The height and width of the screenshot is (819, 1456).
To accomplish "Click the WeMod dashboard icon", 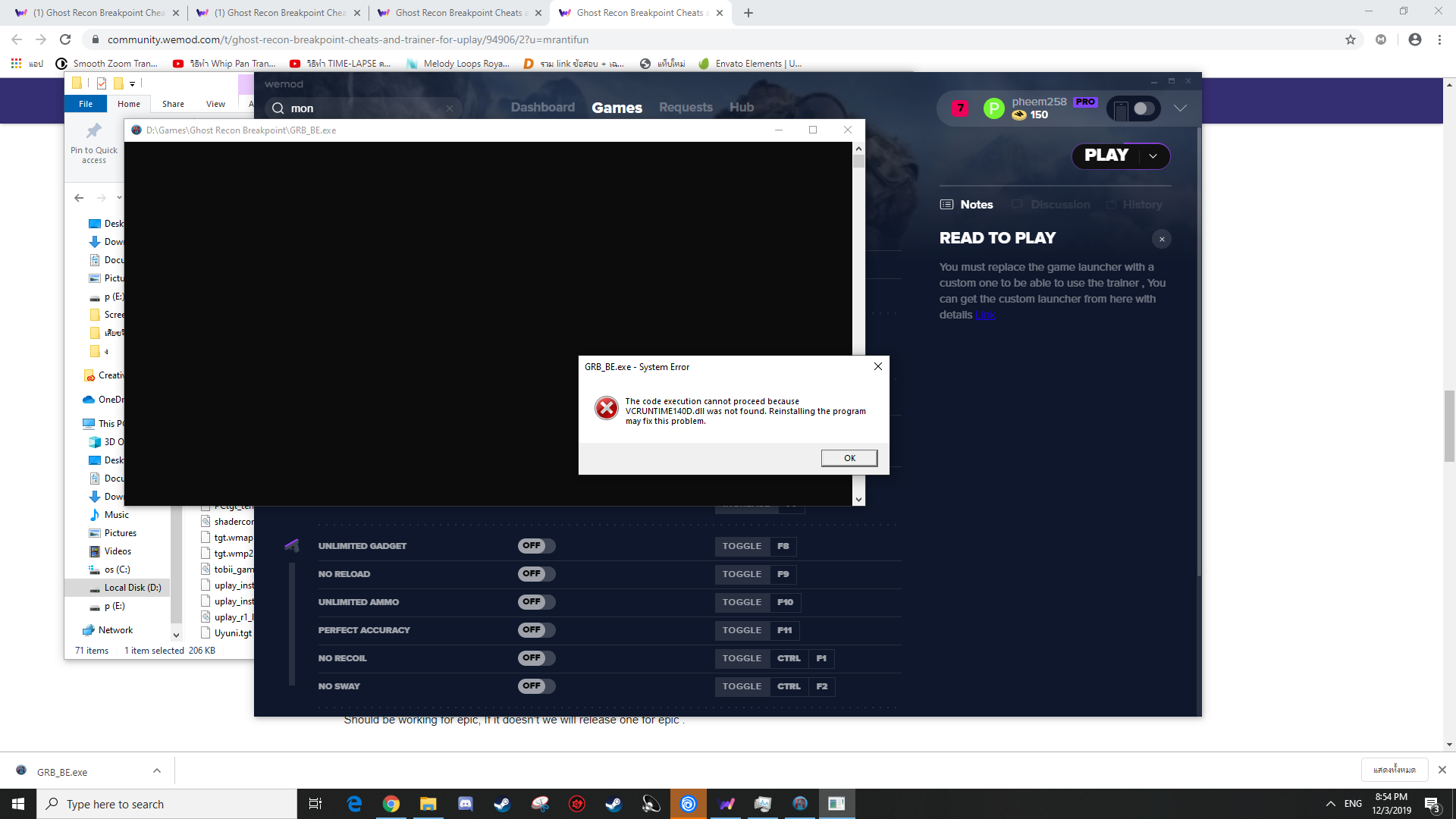I will click(x=542, y=107).
